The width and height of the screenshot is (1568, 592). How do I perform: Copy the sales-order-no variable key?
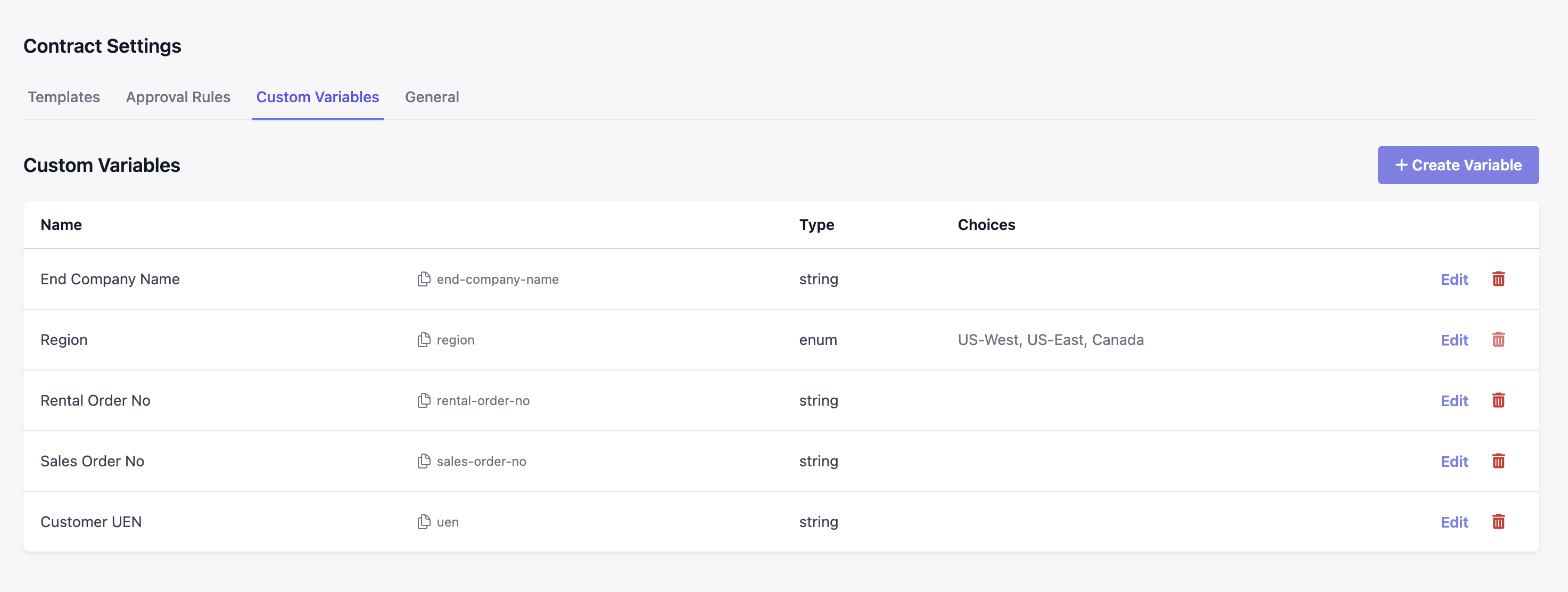424,461
